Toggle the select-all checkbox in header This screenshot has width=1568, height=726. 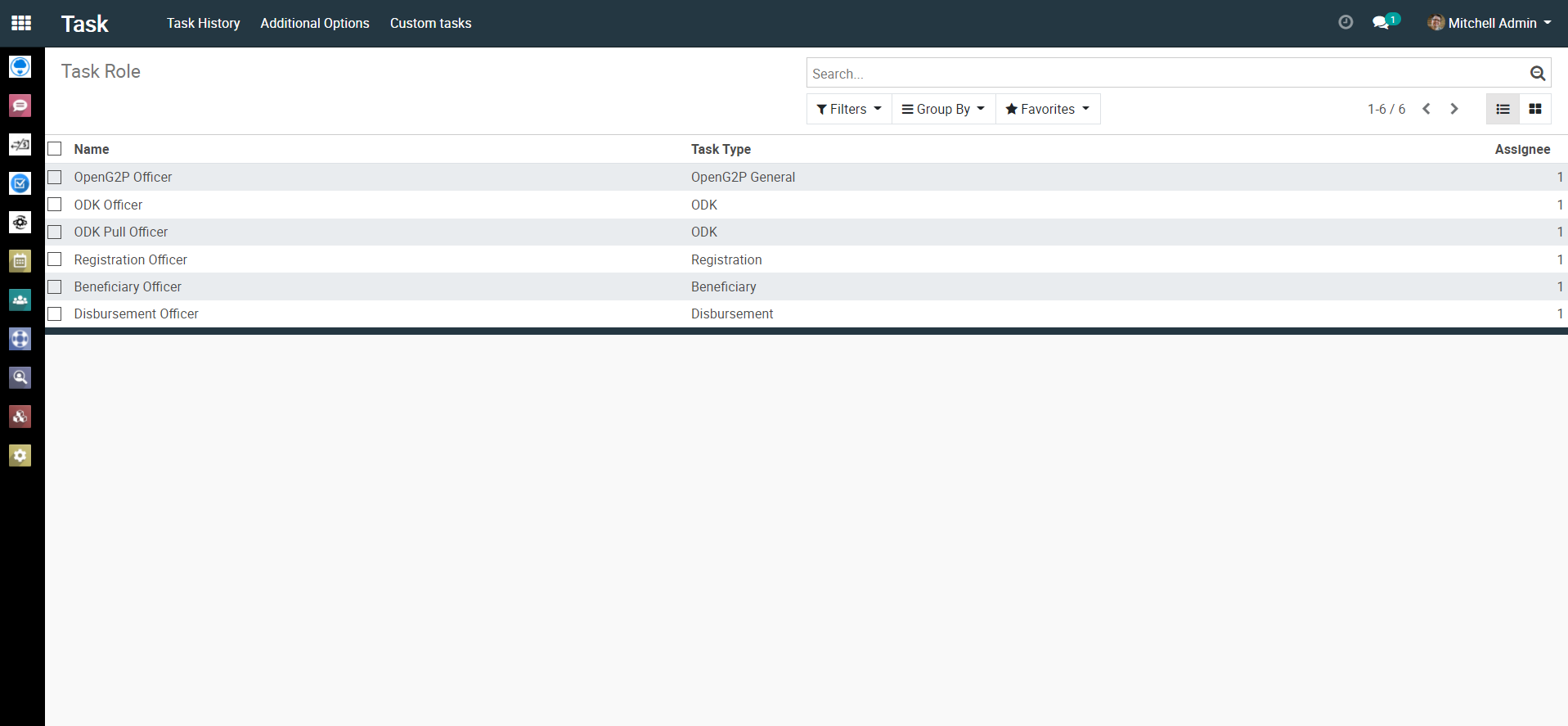tap(55, 149)
